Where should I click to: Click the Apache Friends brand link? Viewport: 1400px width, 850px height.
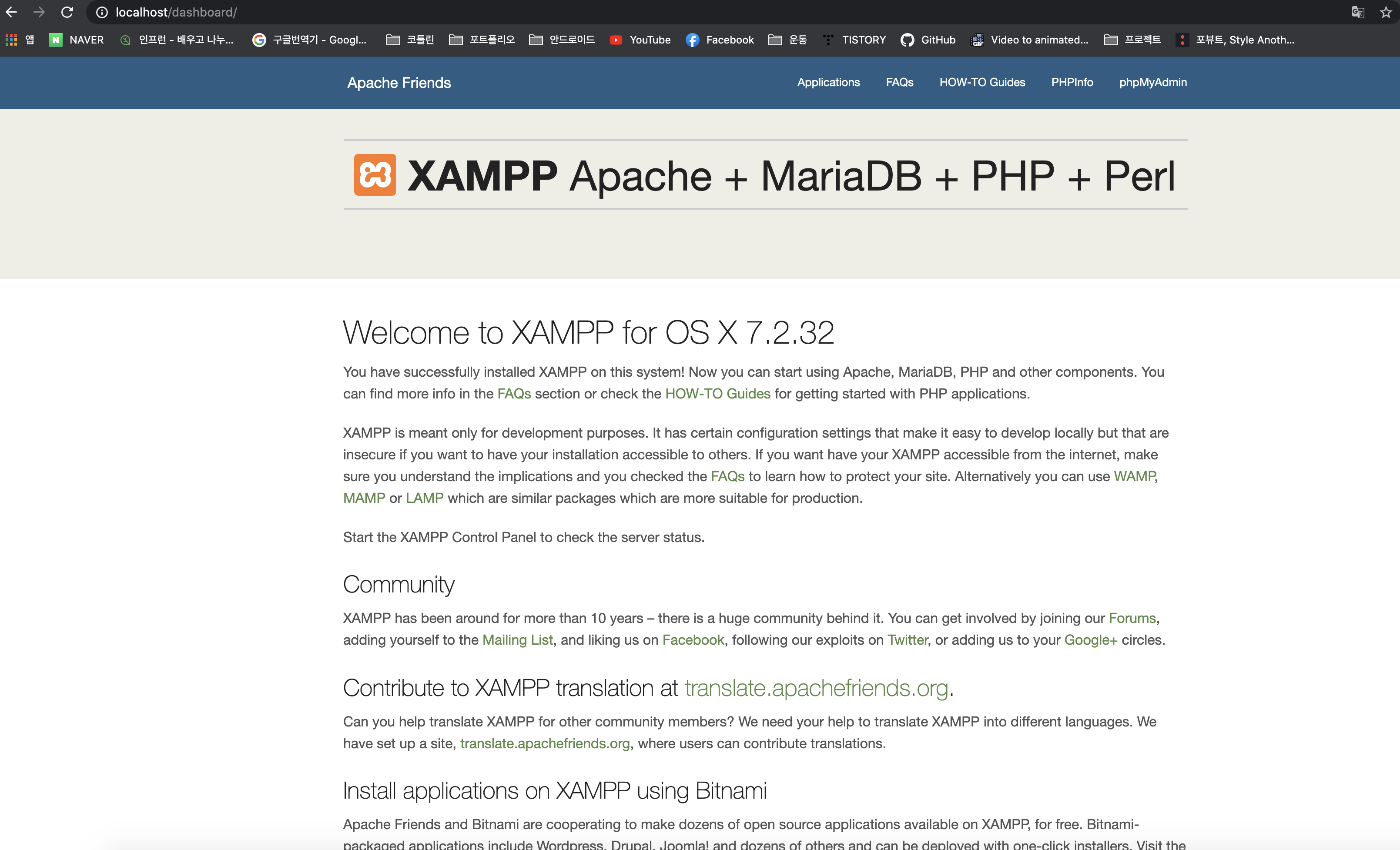coord(399,83)
